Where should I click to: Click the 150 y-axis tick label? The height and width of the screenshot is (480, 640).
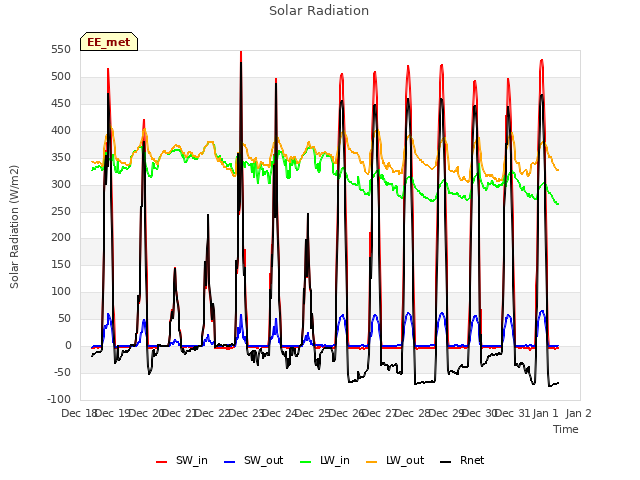tap(61, 264)
